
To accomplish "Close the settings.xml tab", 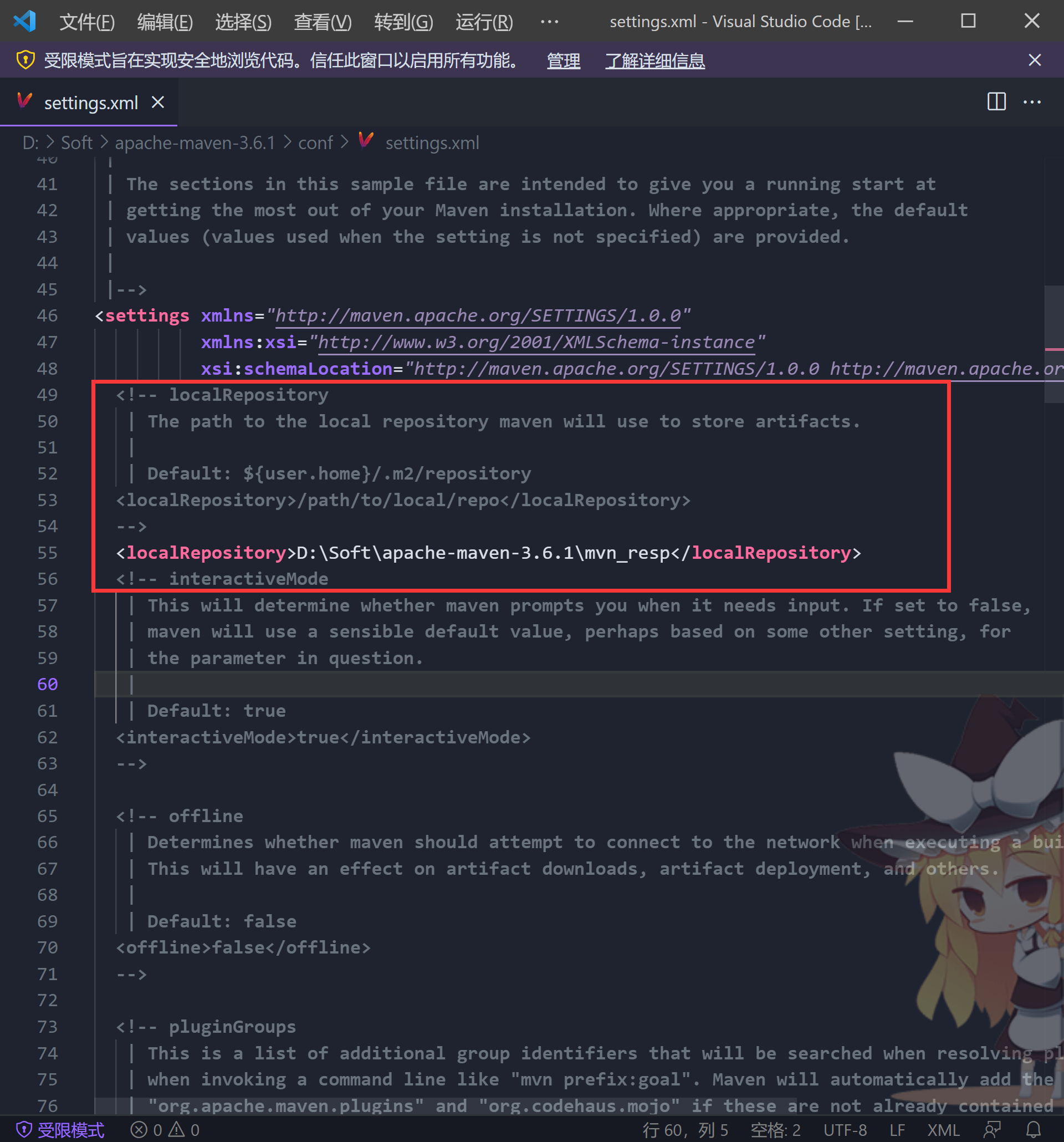I will (158, 103).
